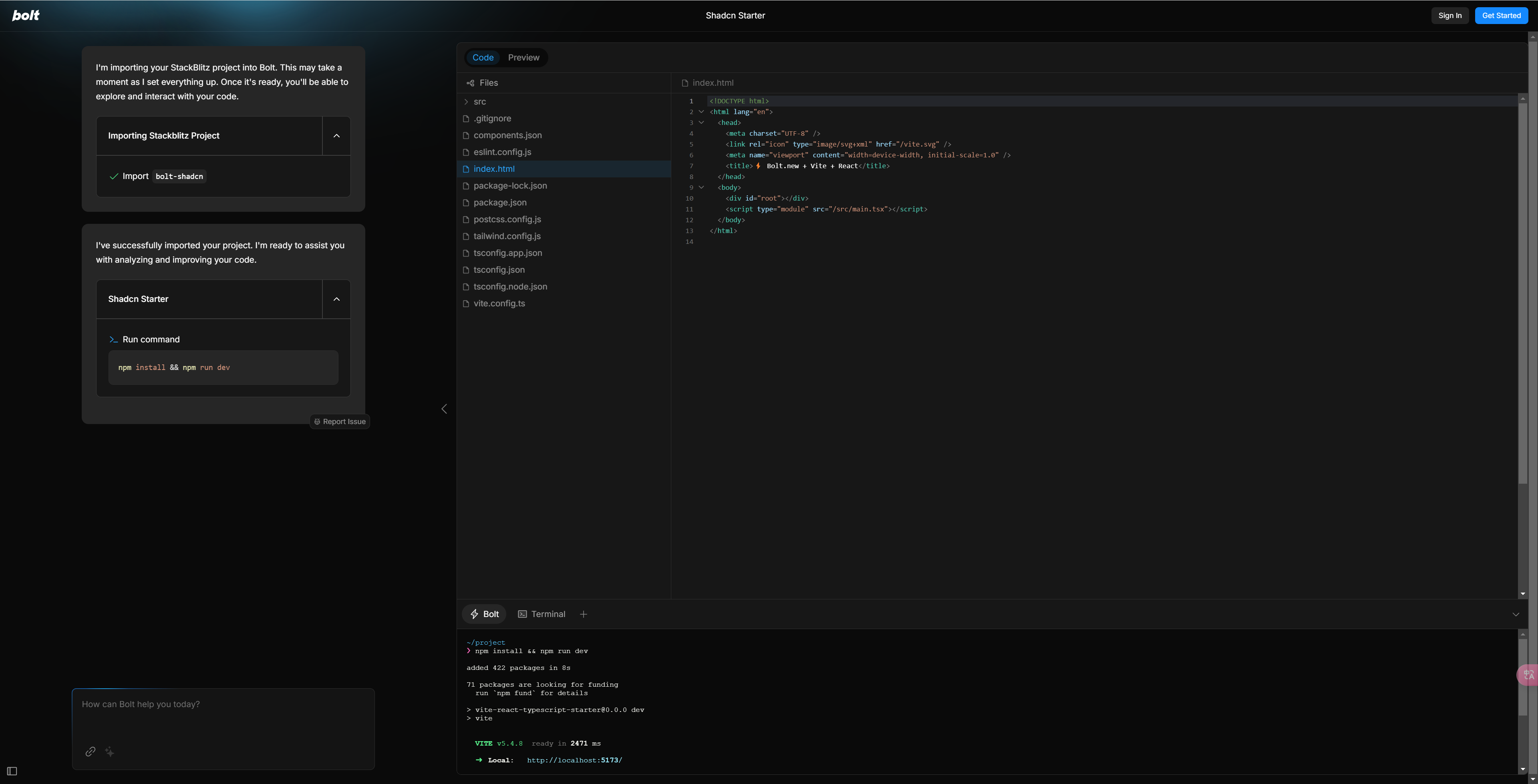The width and height of the screenshot is (1538, 784).
Task: Click the translate floating icon on right edge
Action: pyautogui.click(x=1528, y=675)
